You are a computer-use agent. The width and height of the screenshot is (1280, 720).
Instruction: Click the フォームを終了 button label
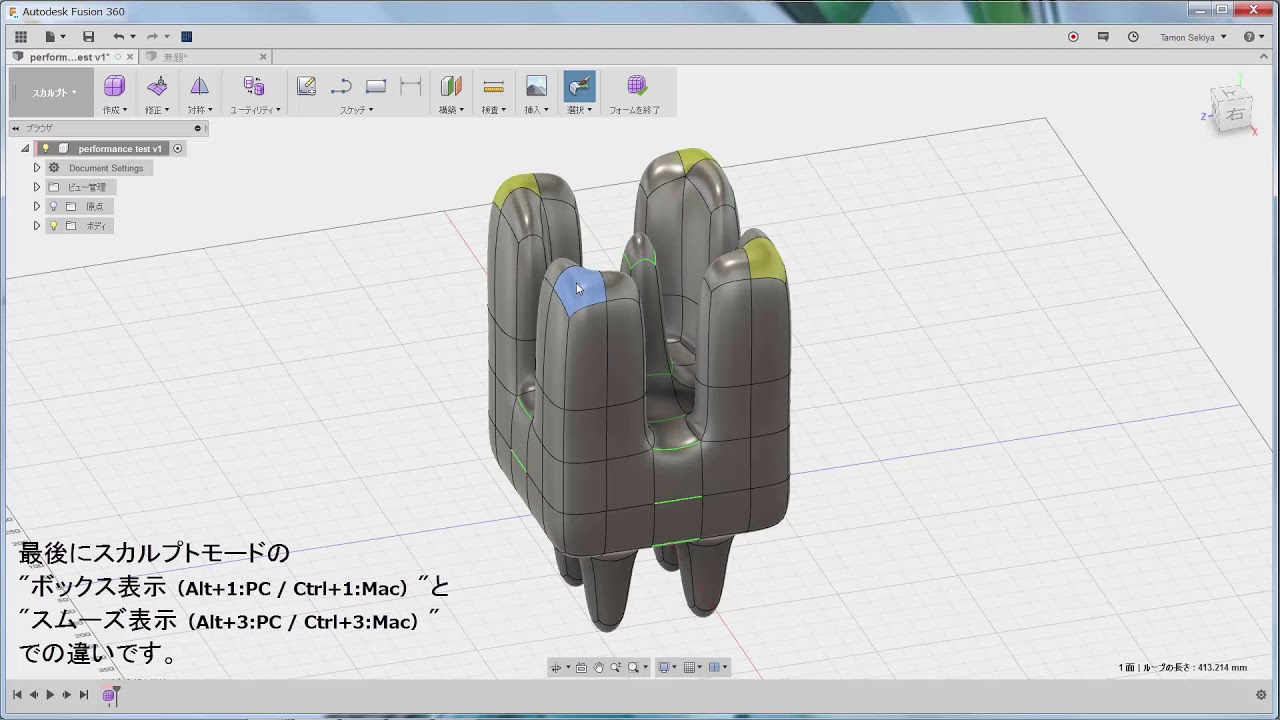[635, 110]
